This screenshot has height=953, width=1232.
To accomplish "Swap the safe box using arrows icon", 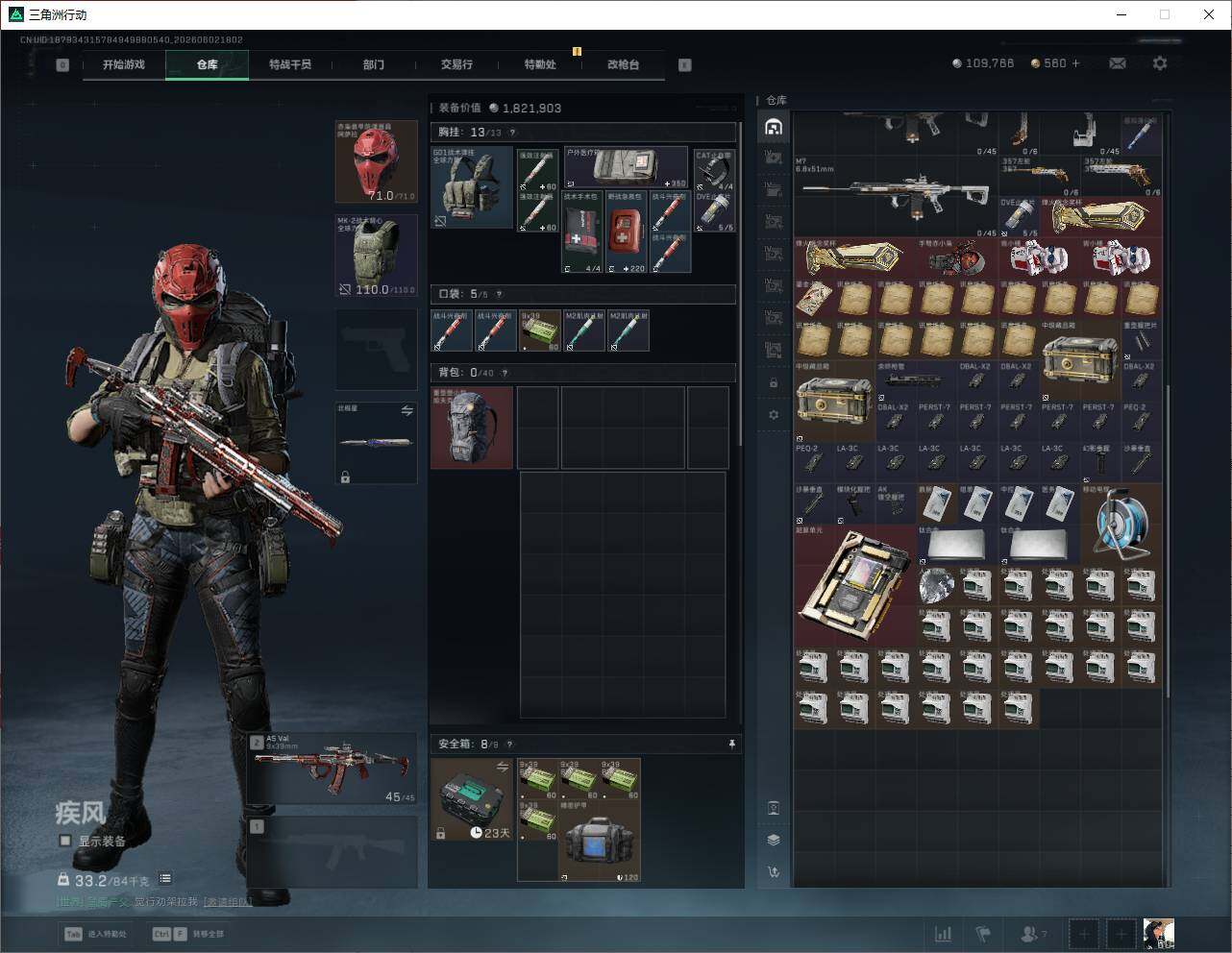I will [502, 766].
